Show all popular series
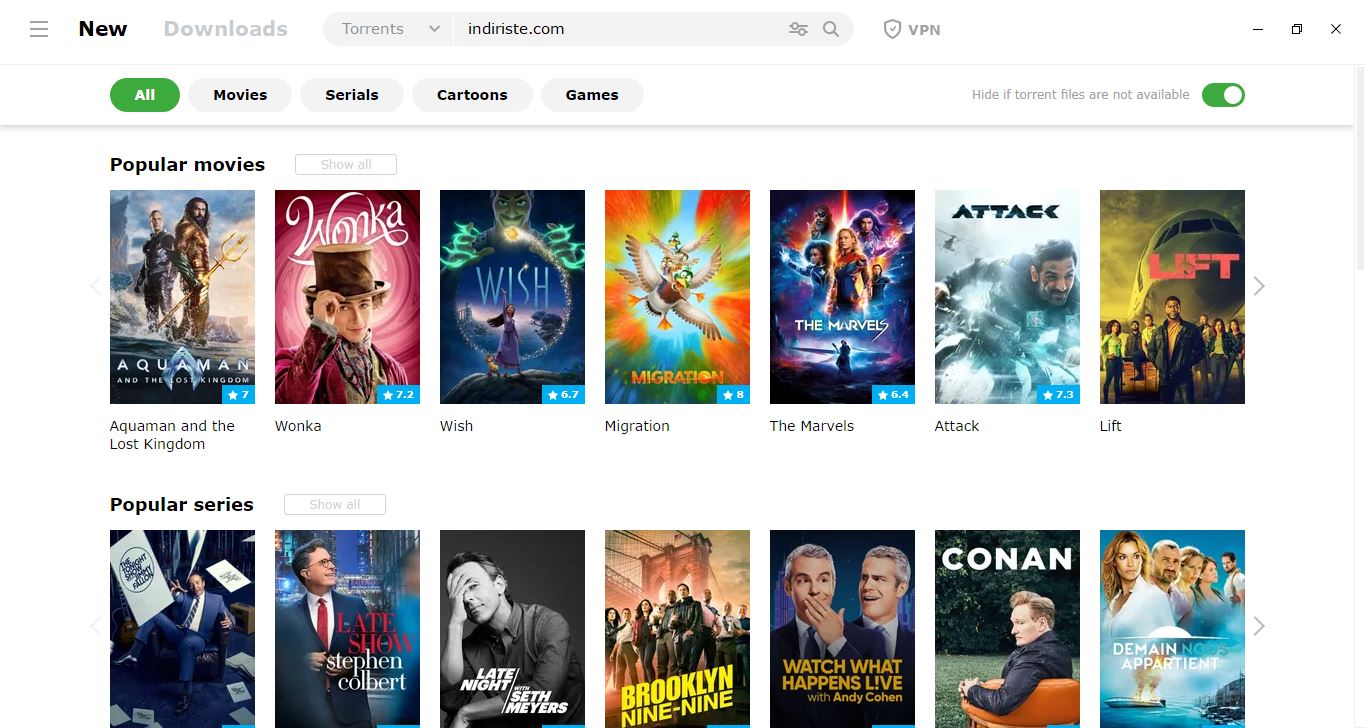The width and height of the screenshot is (1366, 728). point(335,505)
